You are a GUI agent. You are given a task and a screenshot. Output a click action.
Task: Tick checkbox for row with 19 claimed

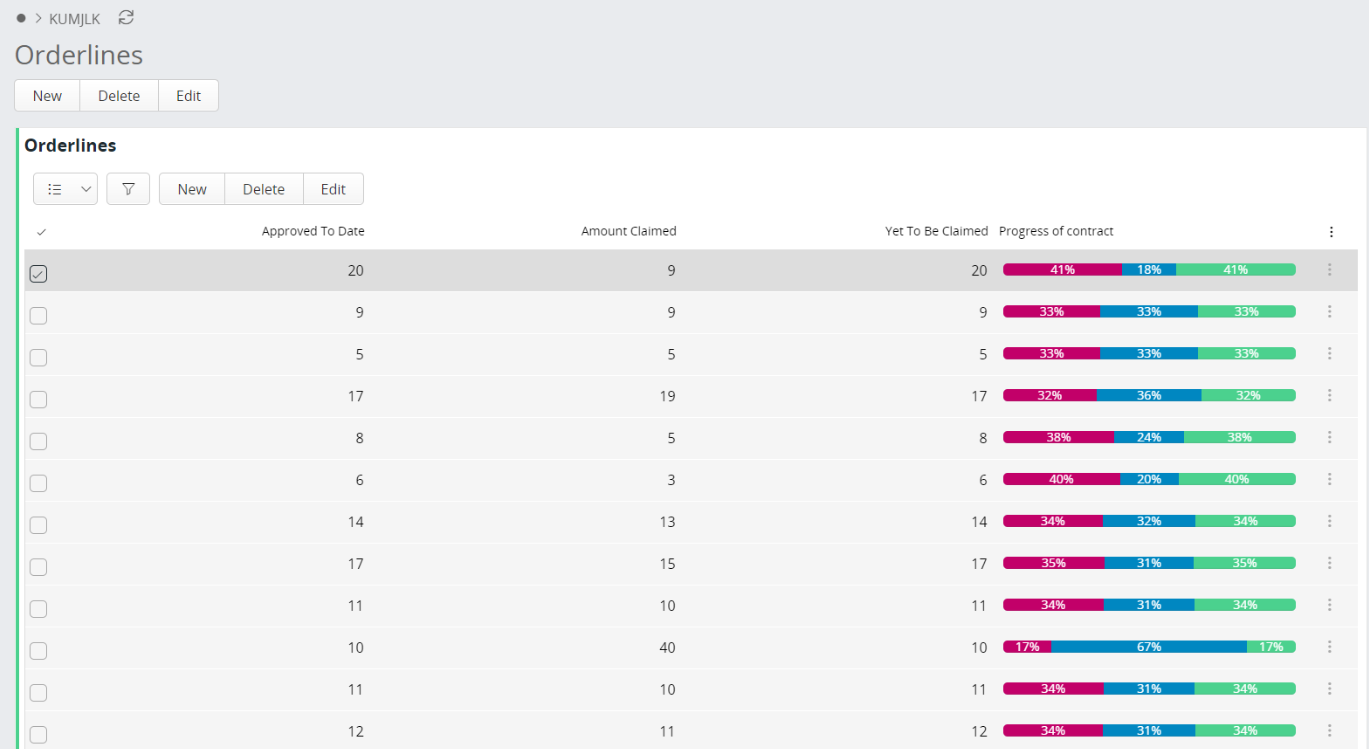pyautogui.click(x=38, y=400)
